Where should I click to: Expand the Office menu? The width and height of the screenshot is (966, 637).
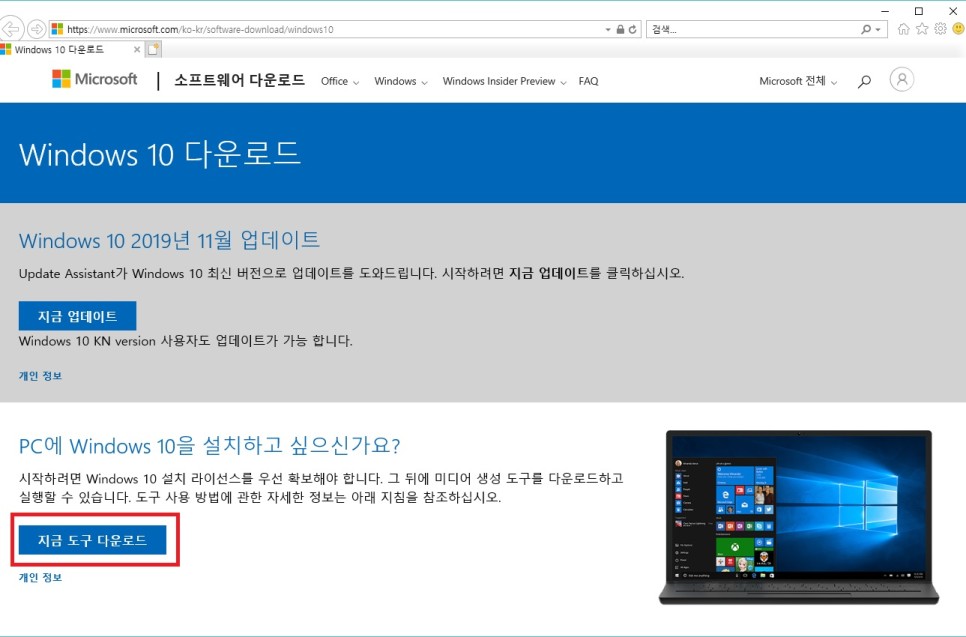[339, 81]
